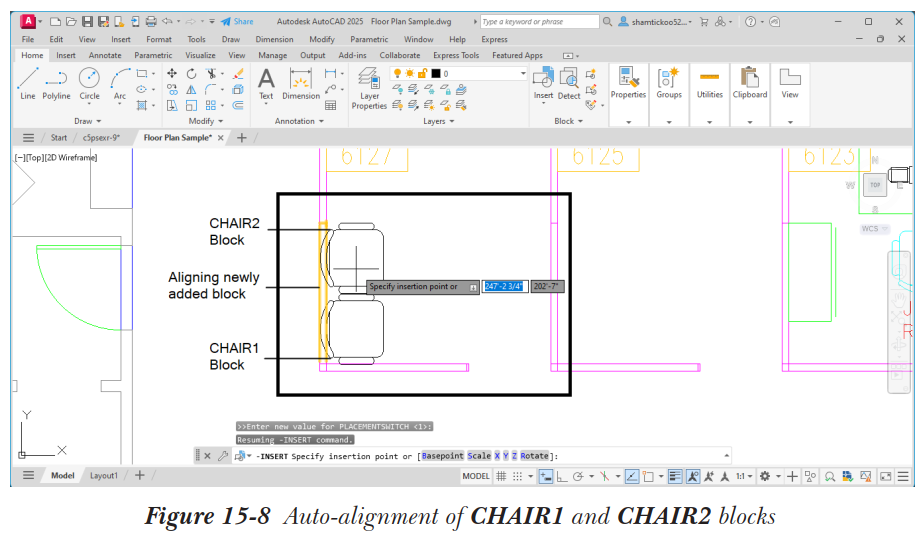Click the Text annotation tool
Screen dimensions: 919x534
[266, 84]
